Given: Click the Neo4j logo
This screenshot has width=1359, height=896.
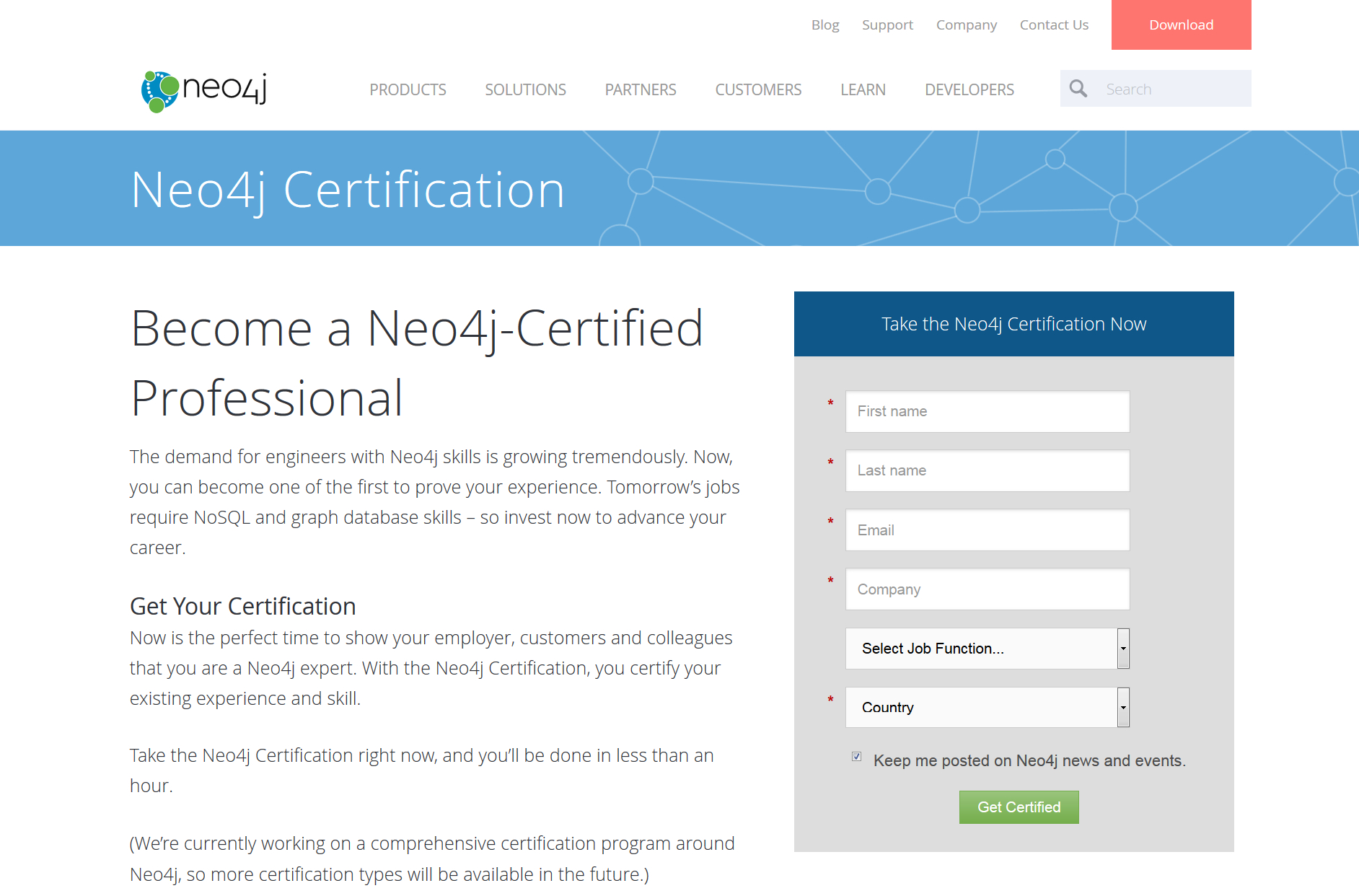Looking at the screenshot, I should [x=204, y=91].
